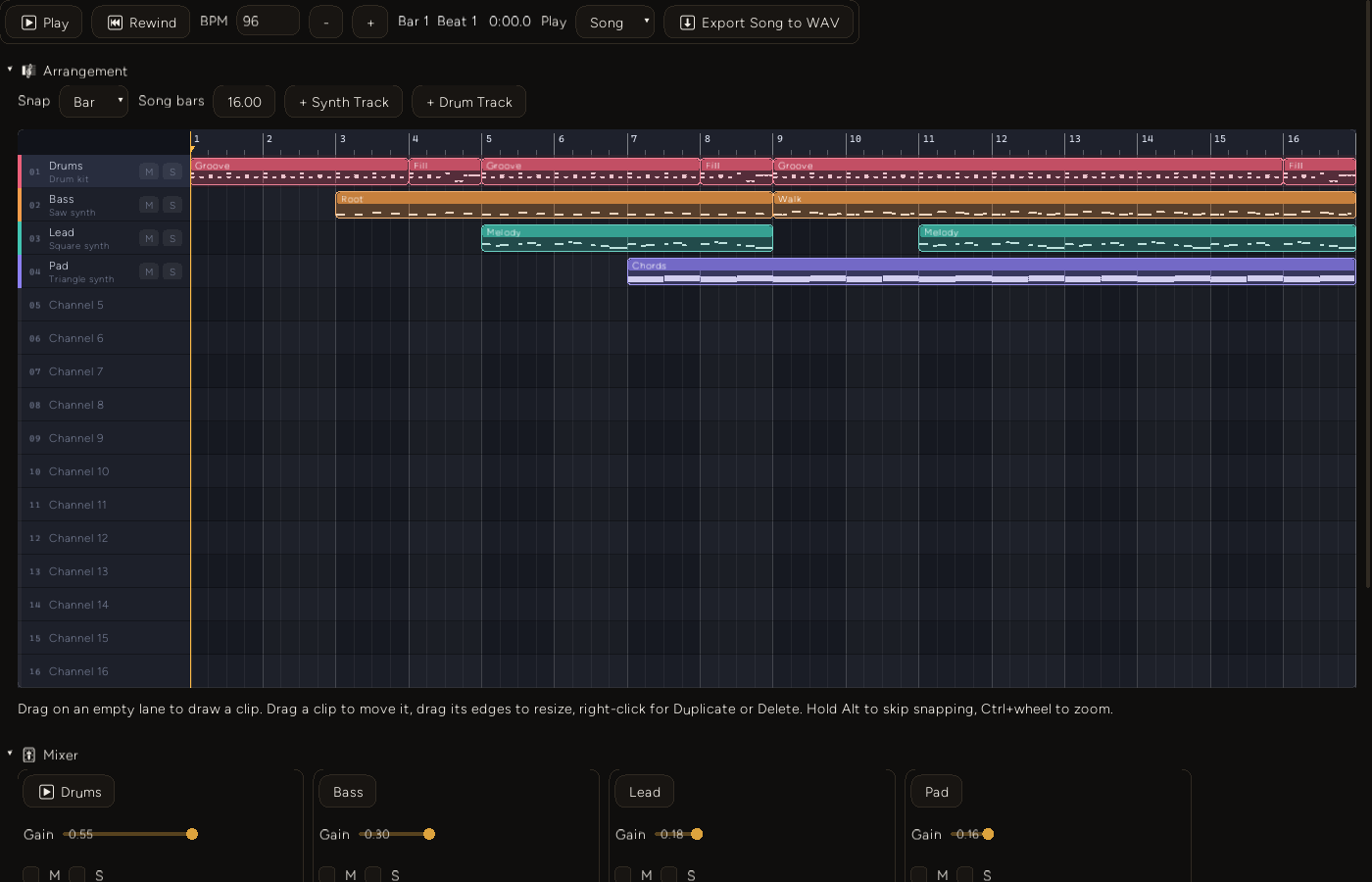Adjust the Pad Gain slider handle
This screenshot has width=1372, height=882.
pyautogui.click(x=988, y=834)
